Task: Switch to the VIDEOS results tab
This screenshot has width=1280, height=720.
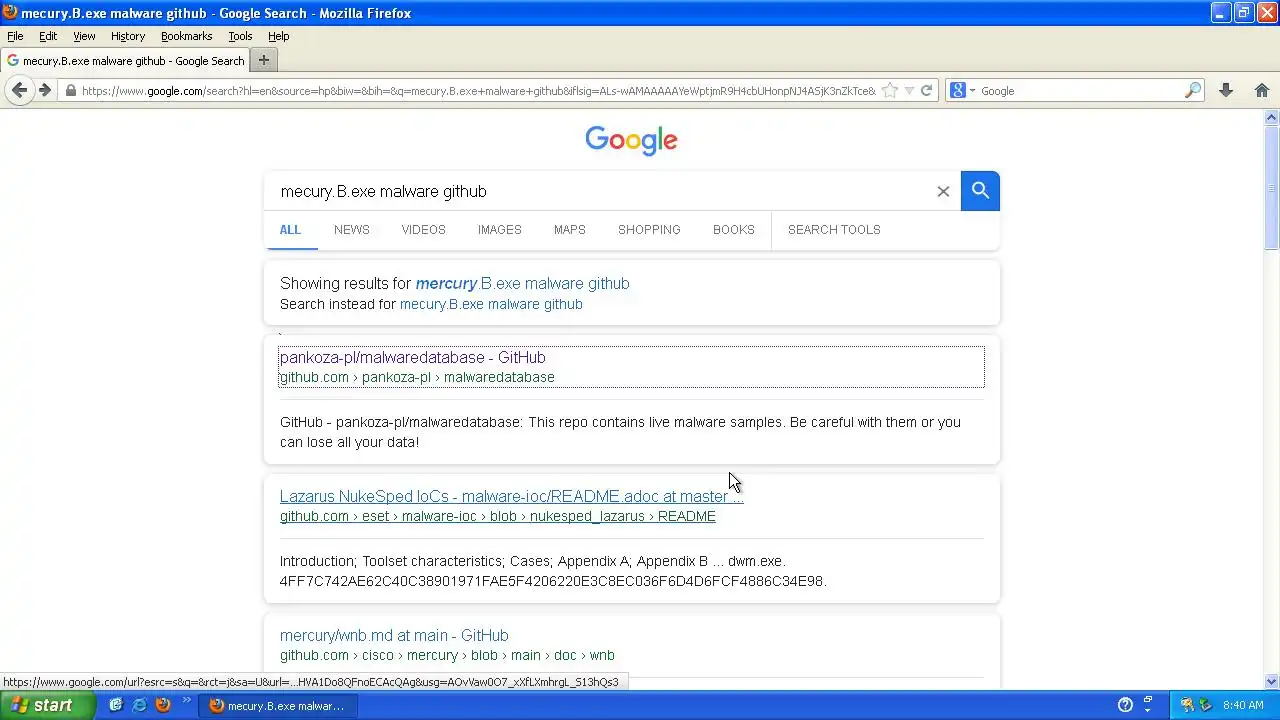Action: point(423,230)
